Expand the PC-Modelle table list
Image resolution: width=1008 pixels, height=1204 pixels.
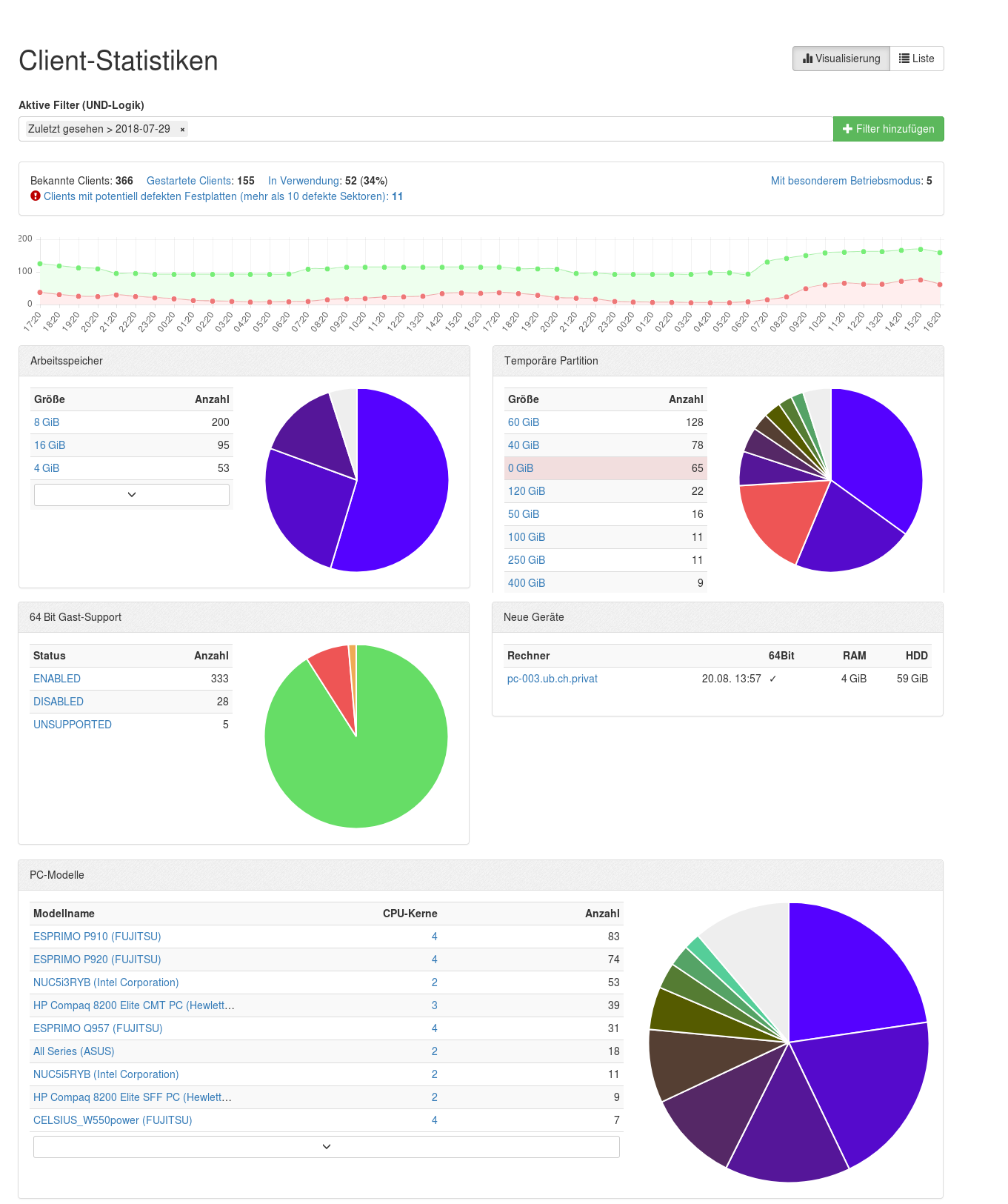[x=326, y=1147]
